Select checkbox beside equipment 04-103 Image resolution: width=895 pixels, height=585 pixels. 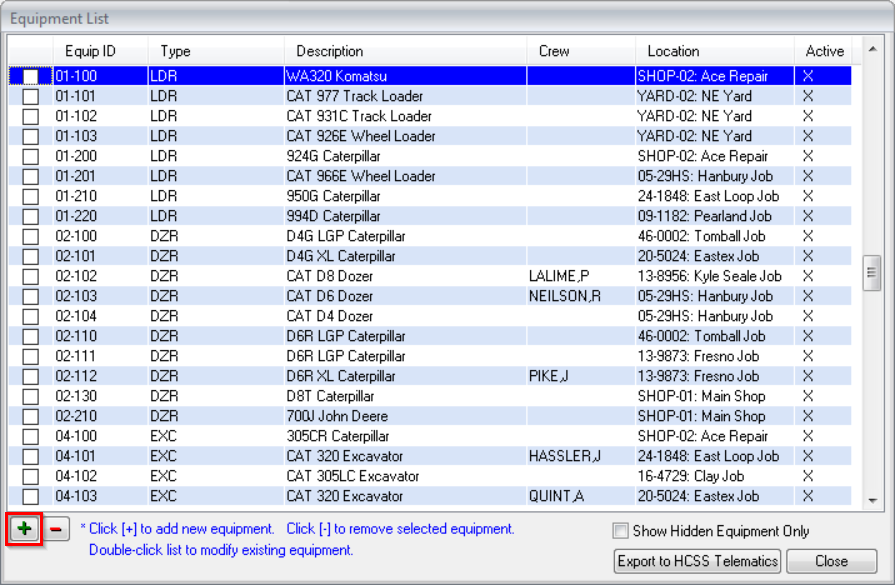[31, 497]
